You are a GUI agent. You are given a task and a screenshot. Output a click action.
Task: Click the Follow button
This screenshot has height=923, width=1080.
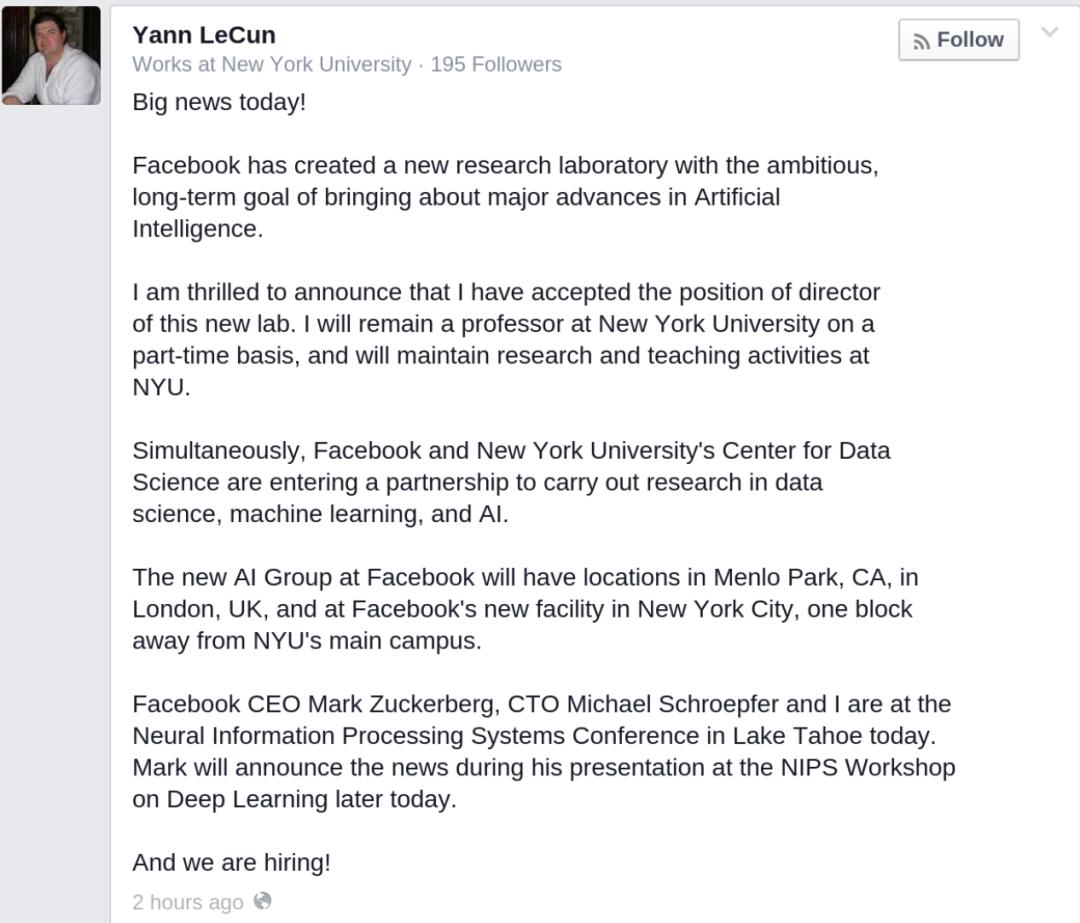[958, 40]
